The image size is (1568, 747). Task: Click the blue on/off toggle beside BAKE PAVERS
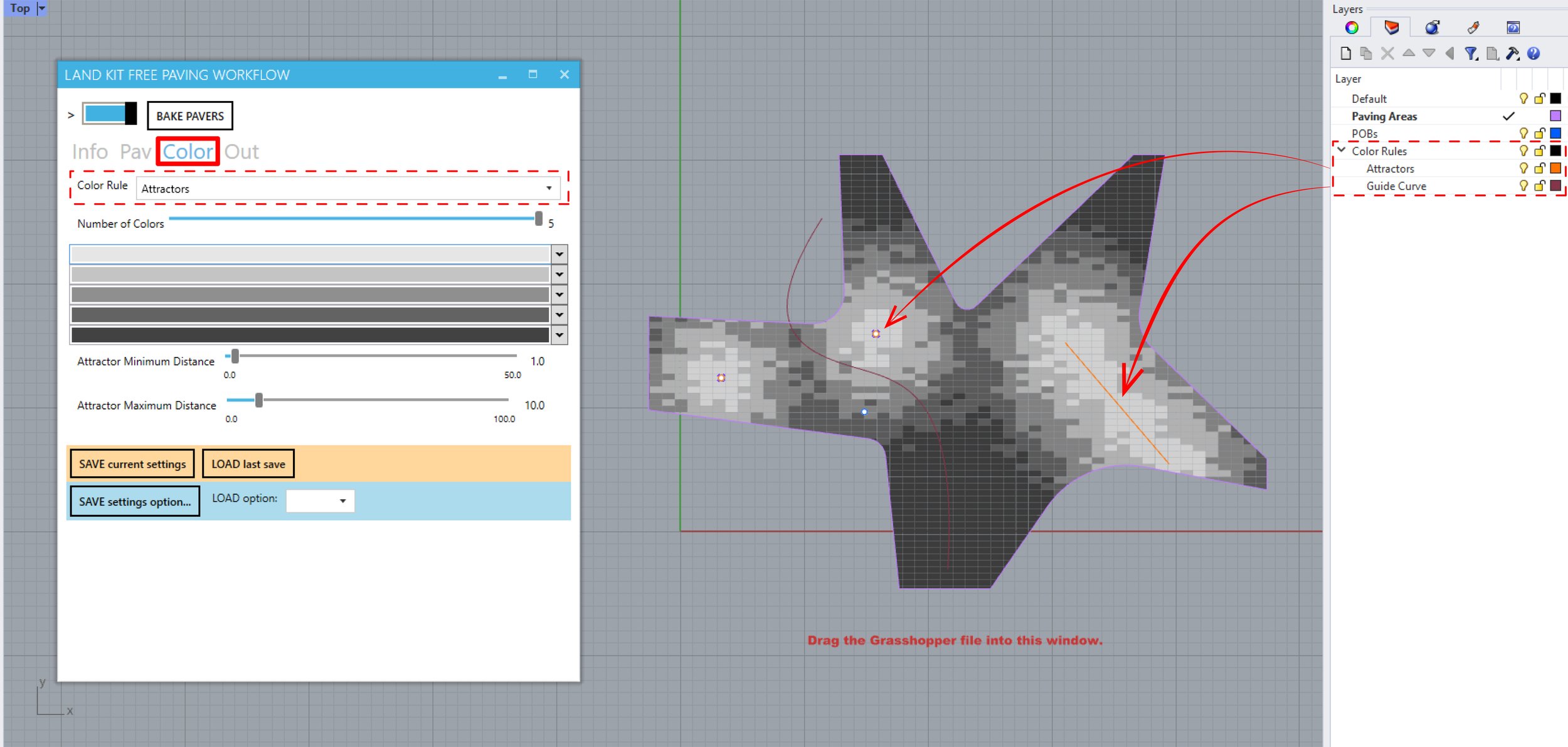(x=110, y=114)
